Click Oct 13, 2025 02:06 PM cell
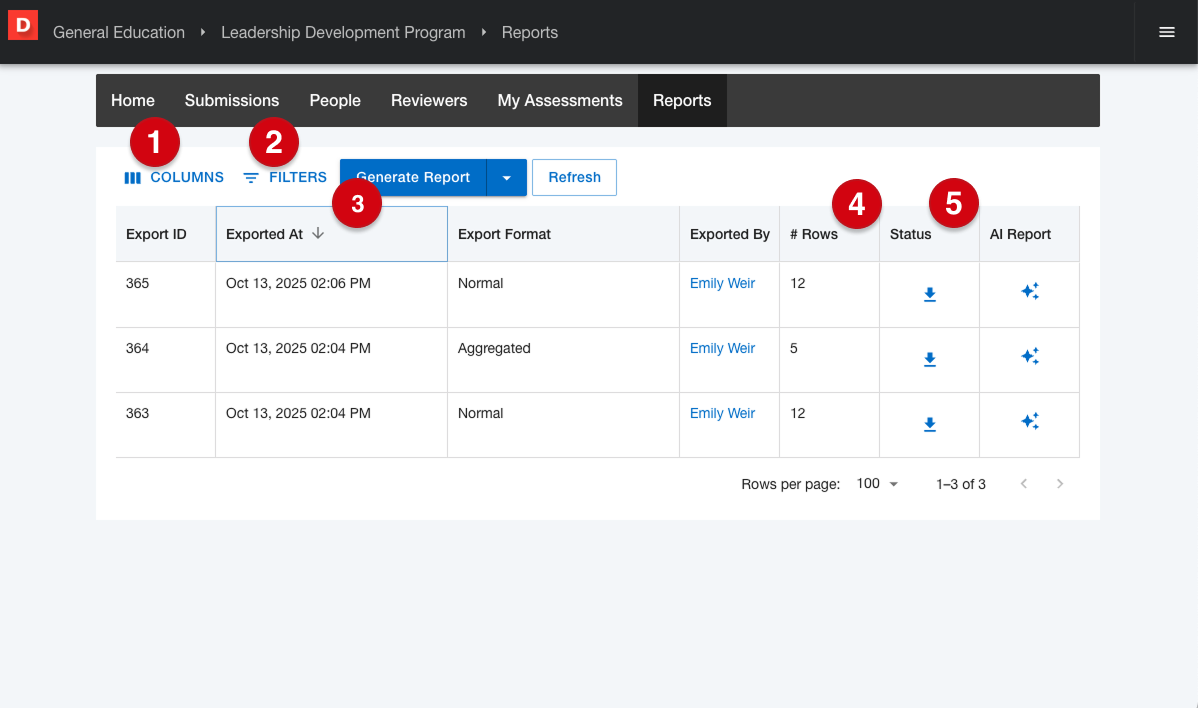This screenshot has width=1198, height=708. click(x=332, y=295)
